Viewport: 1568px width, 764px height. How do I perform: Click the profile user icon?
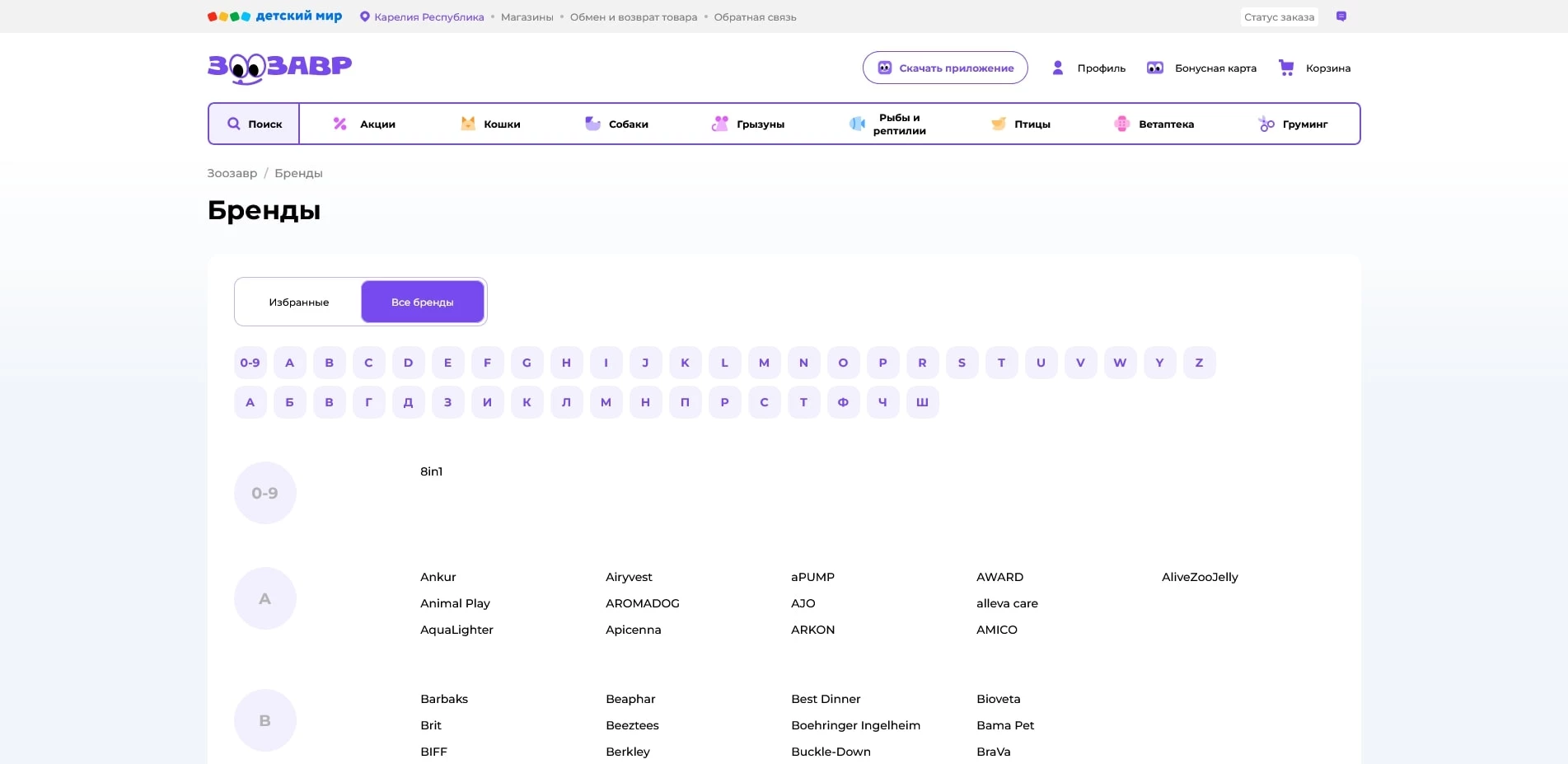[1058, 68]
